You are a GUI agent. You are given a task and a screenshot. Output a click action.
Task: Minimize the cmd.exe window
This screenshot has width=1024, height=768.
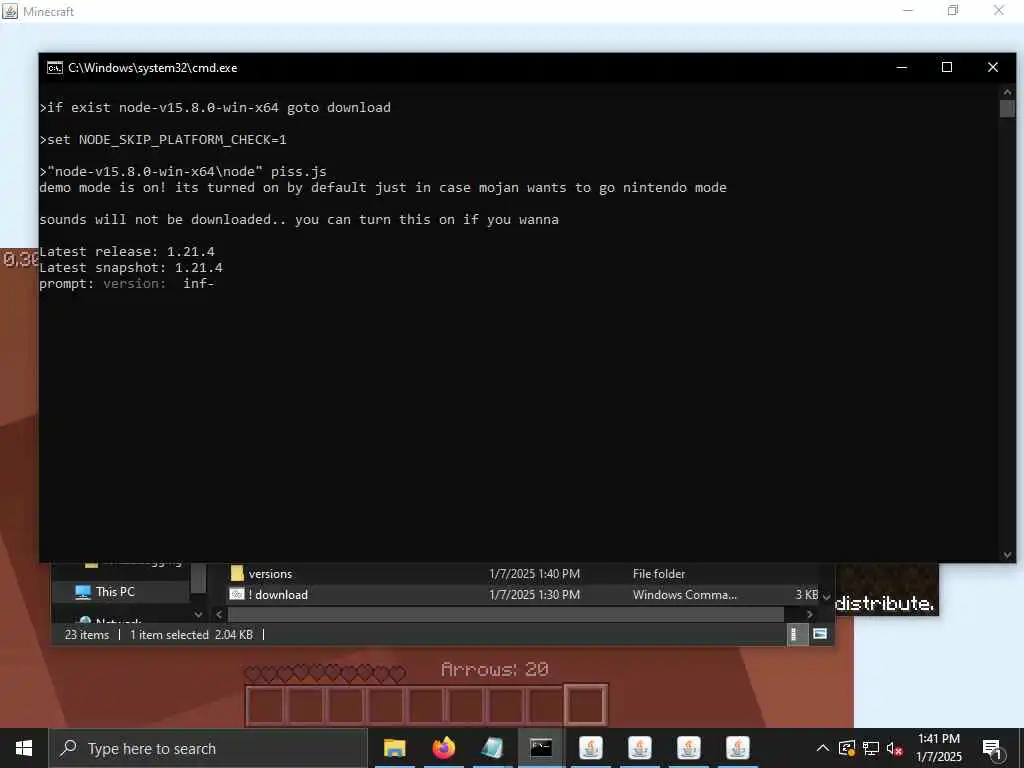tap(902, 67)
